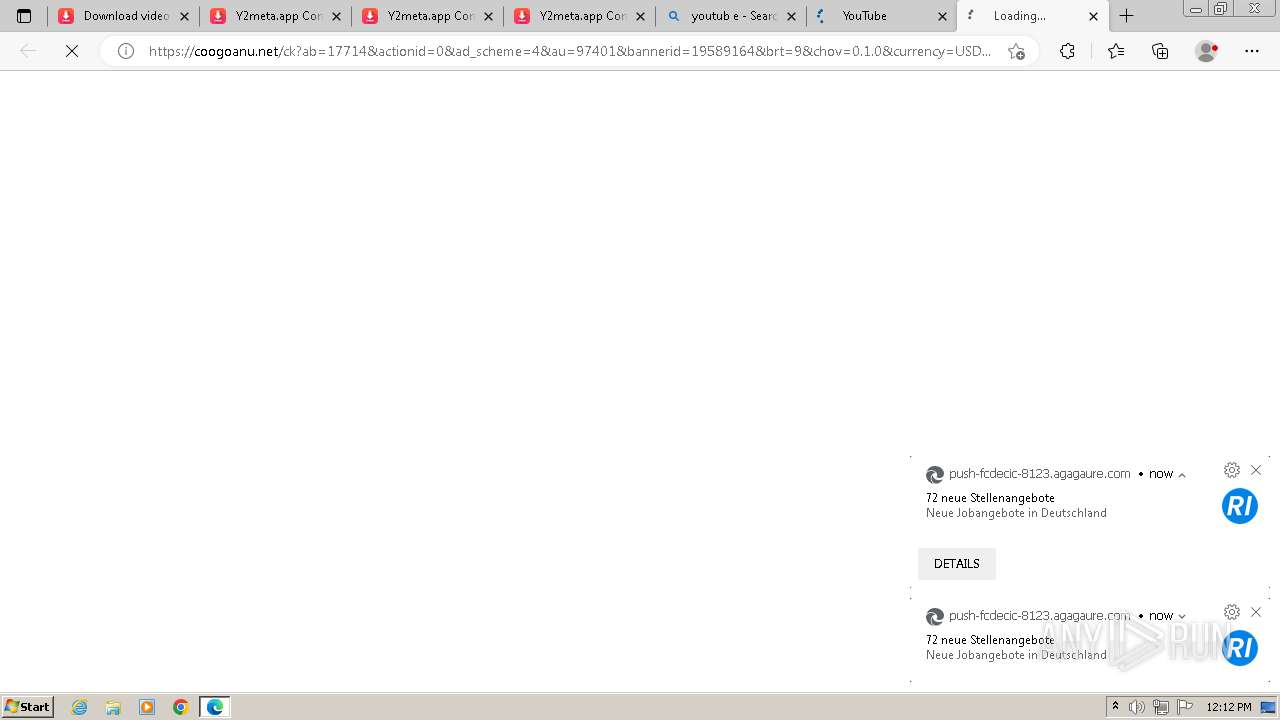Open Settings and more ellipsis menu
Screen dimensions: 1280x720
(1252, 51)
